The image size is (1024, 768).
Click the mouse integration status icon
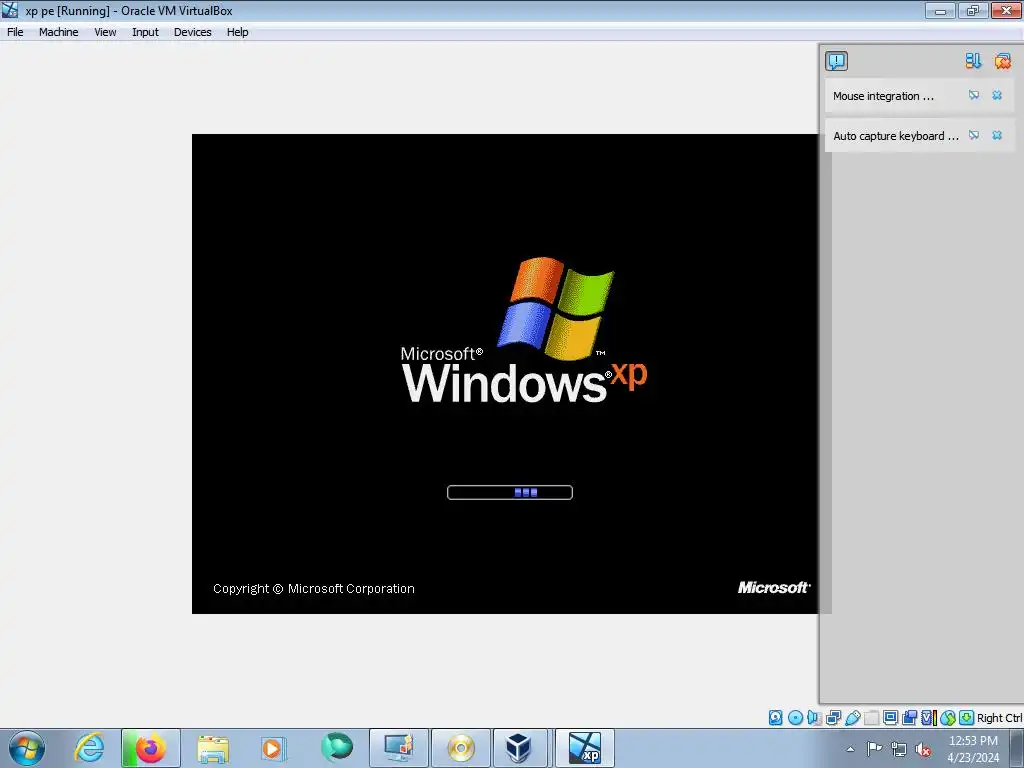[x=948, y=718]
